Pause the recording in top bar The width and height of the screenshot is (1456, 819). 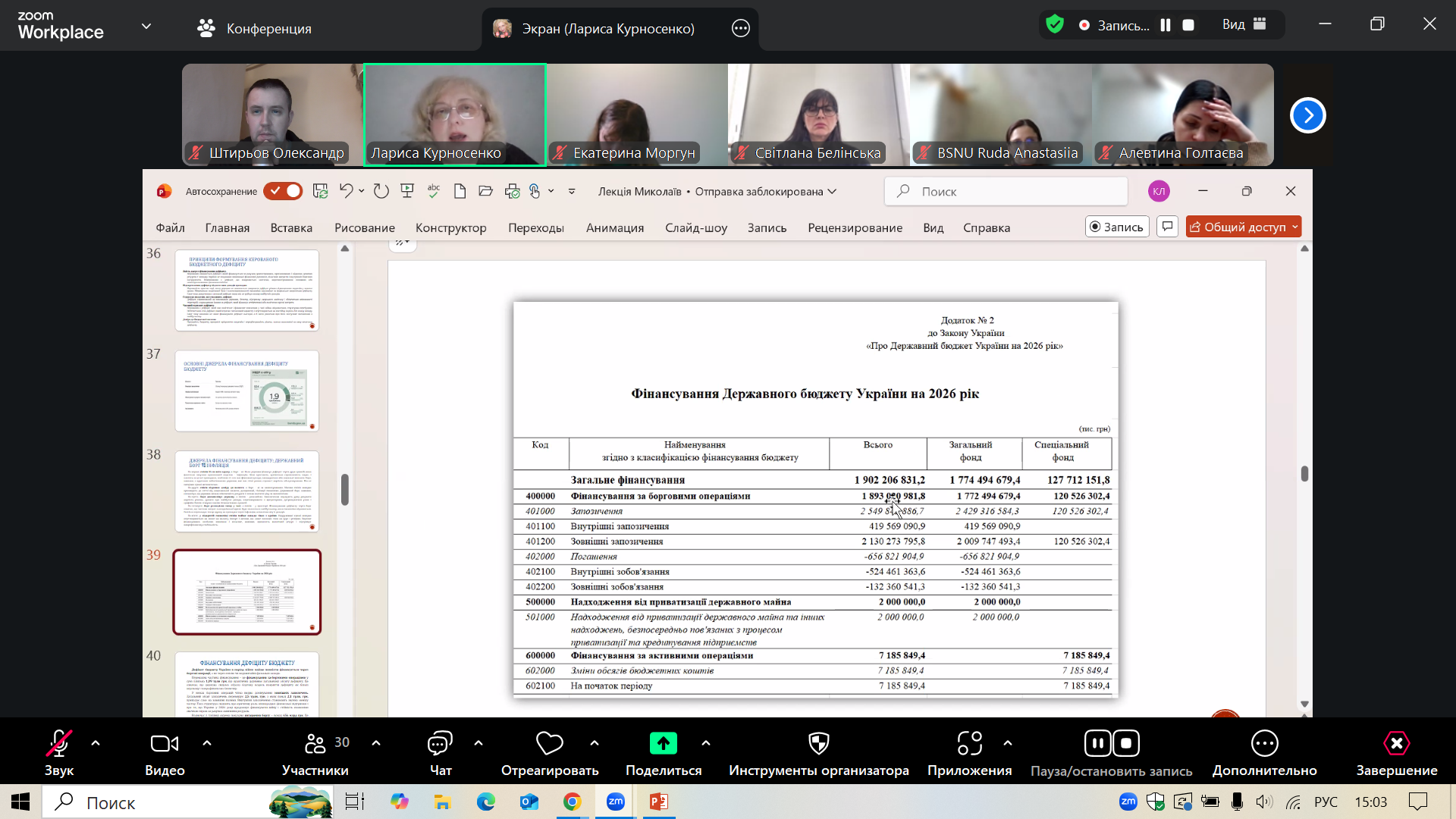(x=1166, y=25)
